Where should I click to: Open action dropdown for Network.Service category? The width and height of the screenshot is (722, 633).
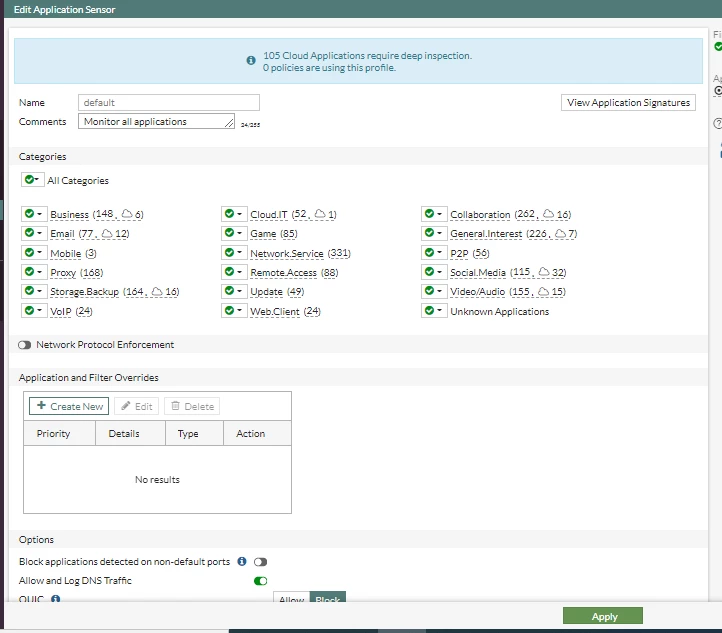[x=234, y=253]
